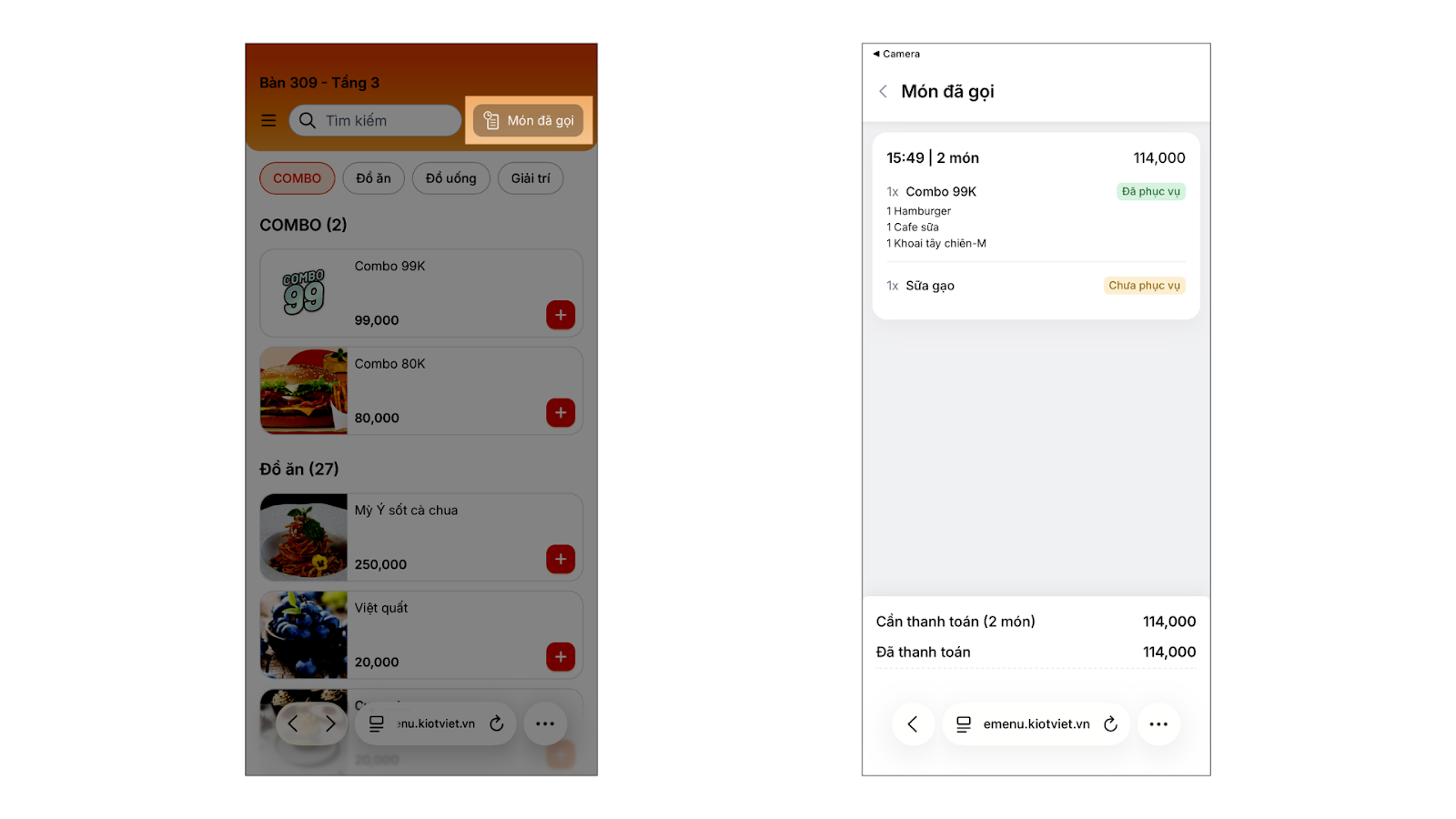Switch to the Giải trí category tab
Viewport: 1456px width, 819px height.
point(531,178)
